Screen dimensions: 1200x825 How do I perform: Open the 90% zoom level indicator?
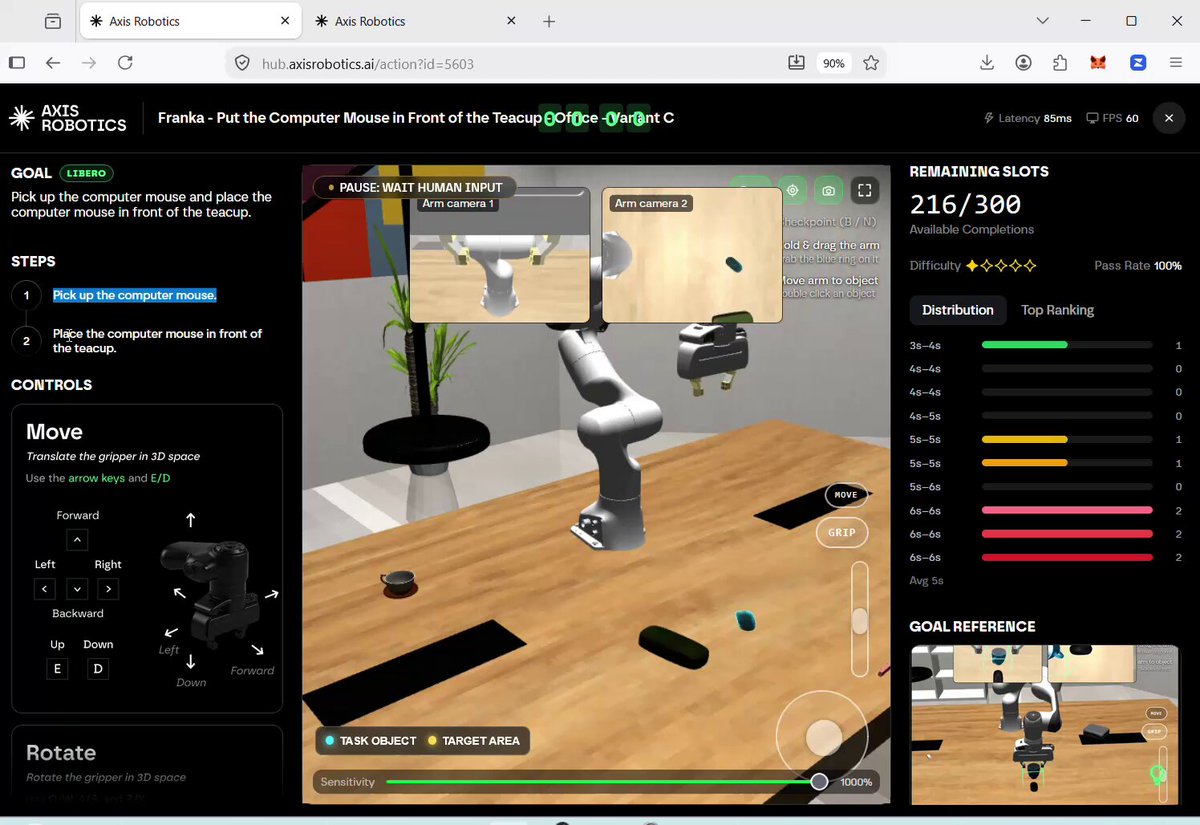click(833, 63)
